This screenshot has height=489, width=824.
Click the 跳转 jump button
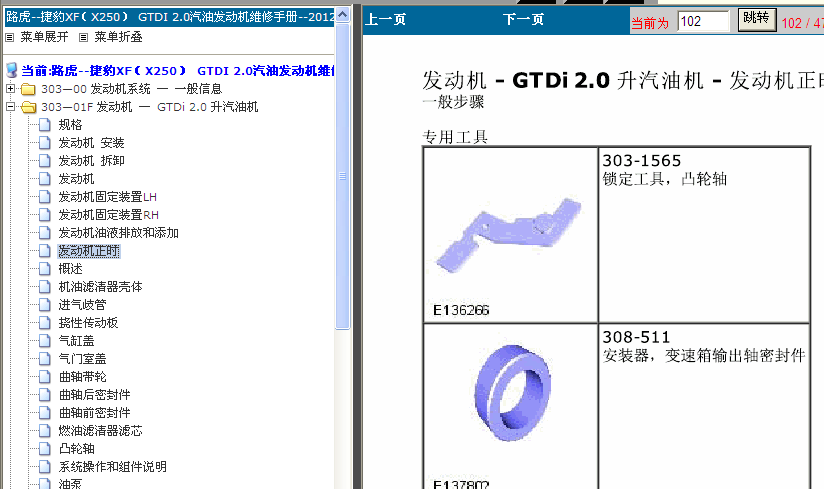[757, 20]
